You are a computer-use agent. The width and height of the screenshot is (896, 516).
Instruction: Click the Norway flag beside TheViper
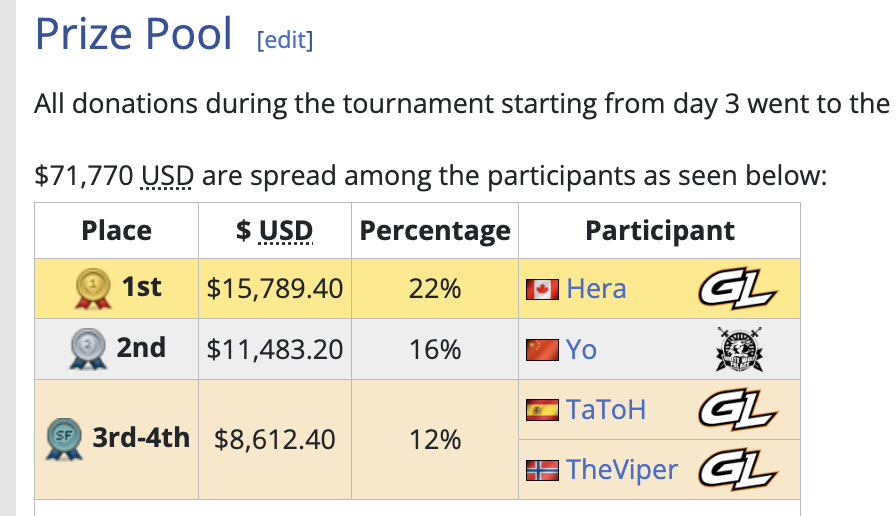tap(542, 470)
